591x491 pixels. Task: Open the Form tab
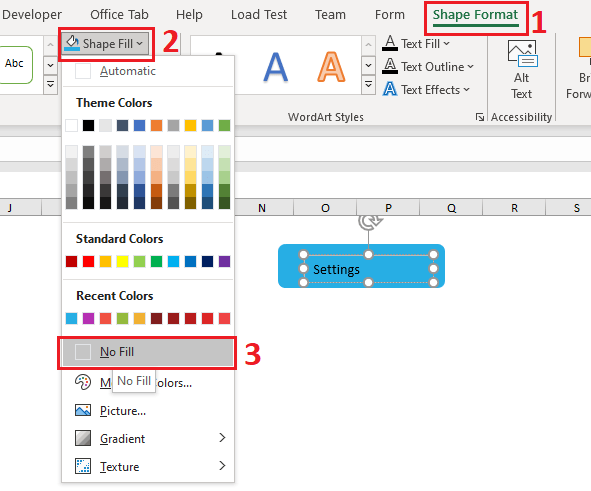(x=390, y=15)
